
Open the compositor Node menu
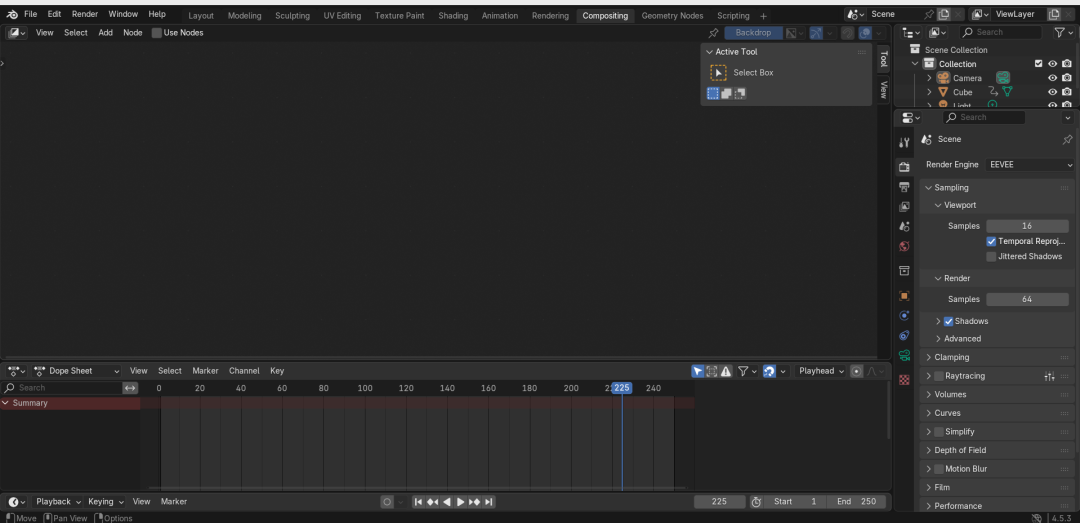(x=133, y=32)
